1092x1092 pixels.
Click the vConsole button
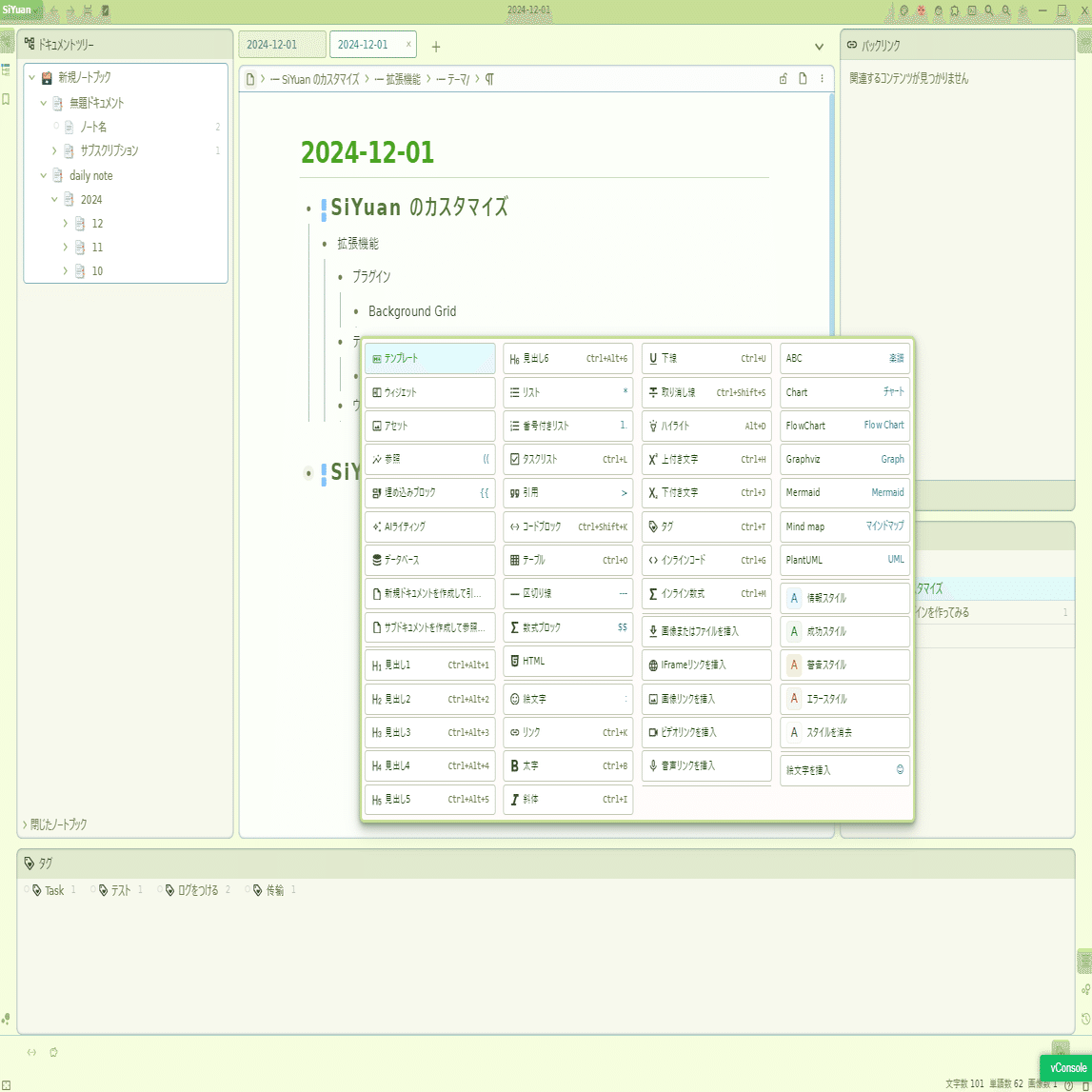1067,1067
